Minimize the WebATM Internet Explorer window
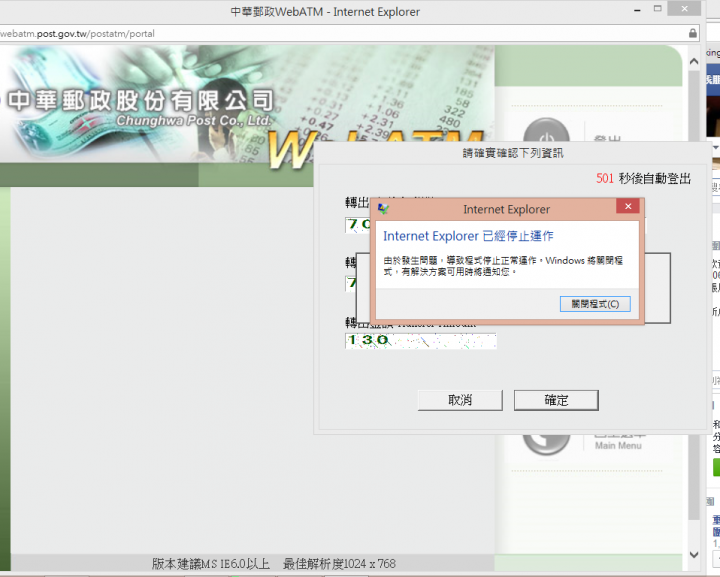 click(637, 10)
